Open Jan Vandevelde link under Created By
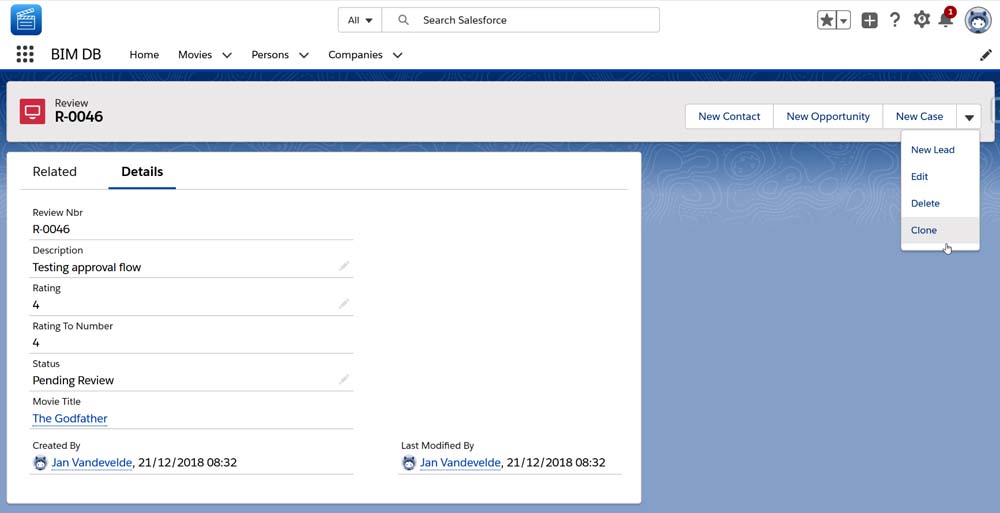Screen dimensions: 1000x513 tap(92, 463)
